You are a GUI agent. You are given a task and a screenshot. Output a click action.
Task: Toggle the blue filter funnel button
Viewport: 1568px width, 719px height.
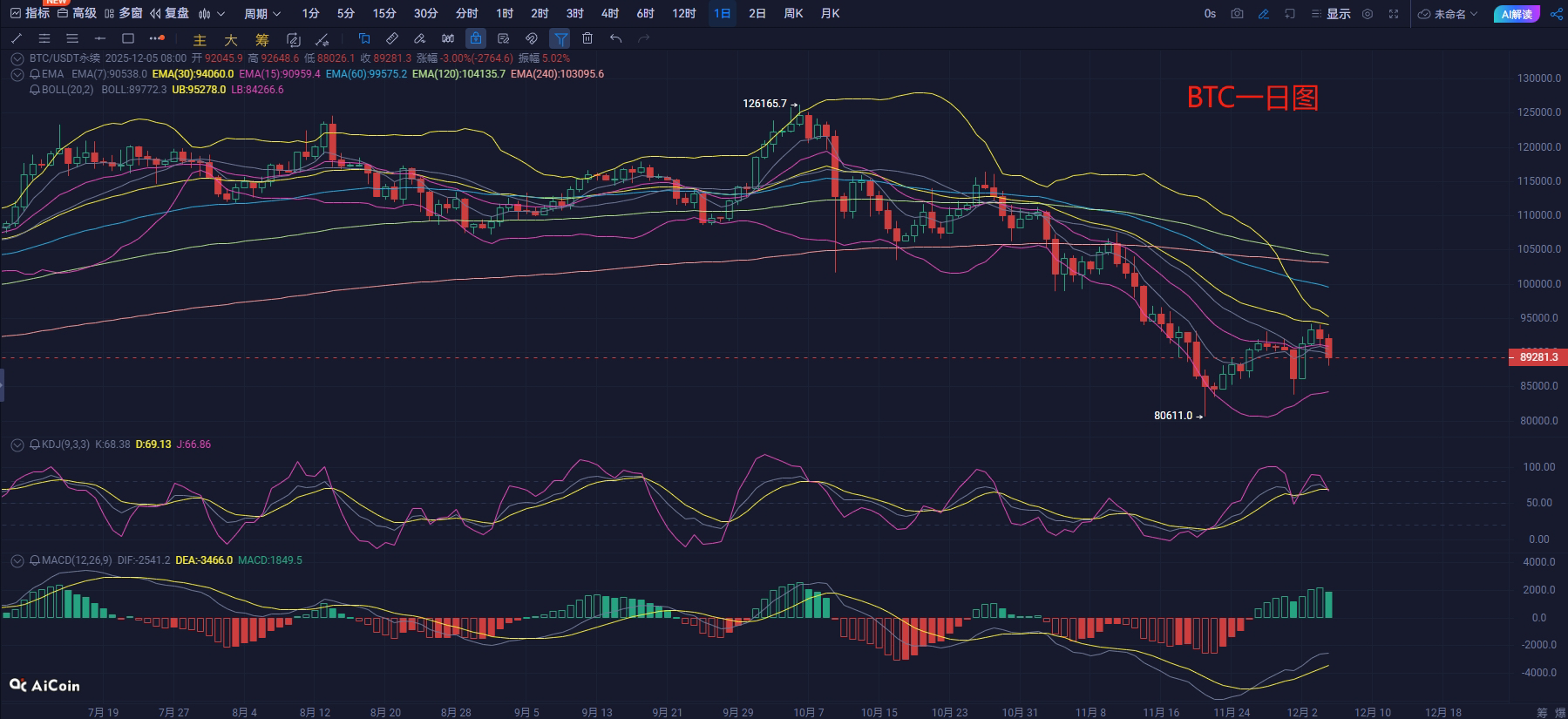[x=560, y=38]
